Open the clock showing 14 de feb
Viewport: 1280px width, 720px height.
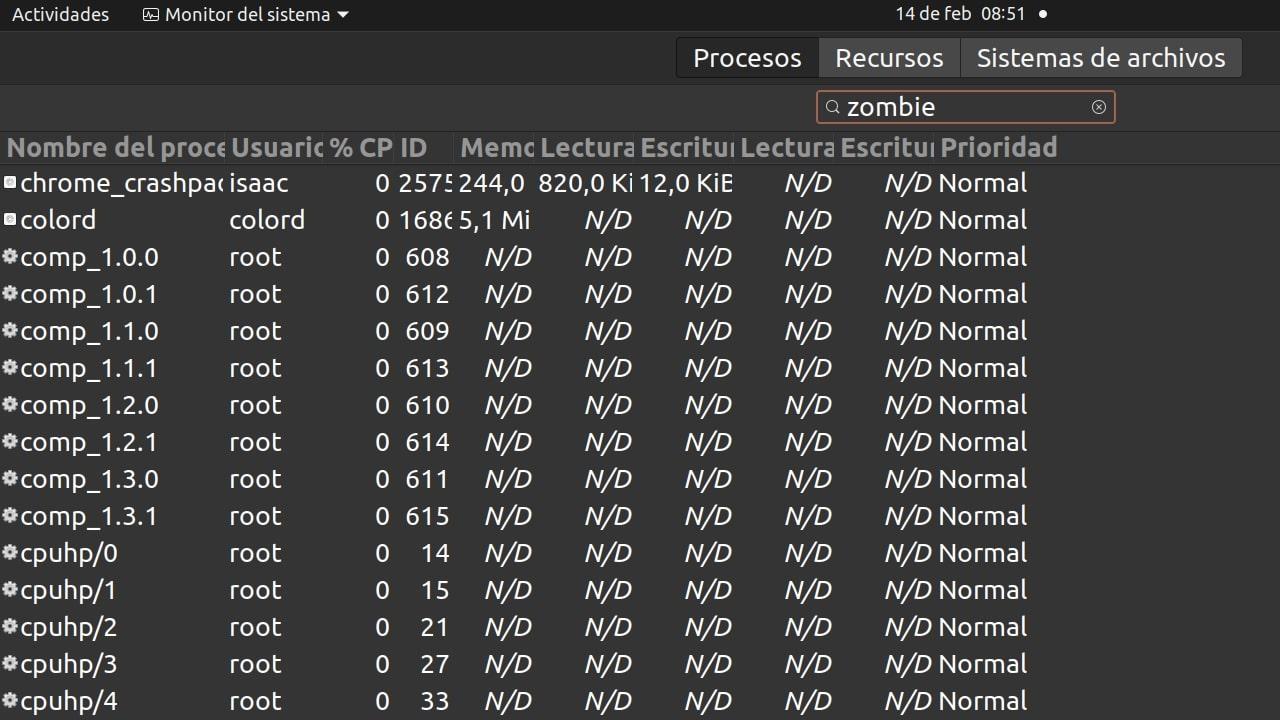[x=960, y=14]
